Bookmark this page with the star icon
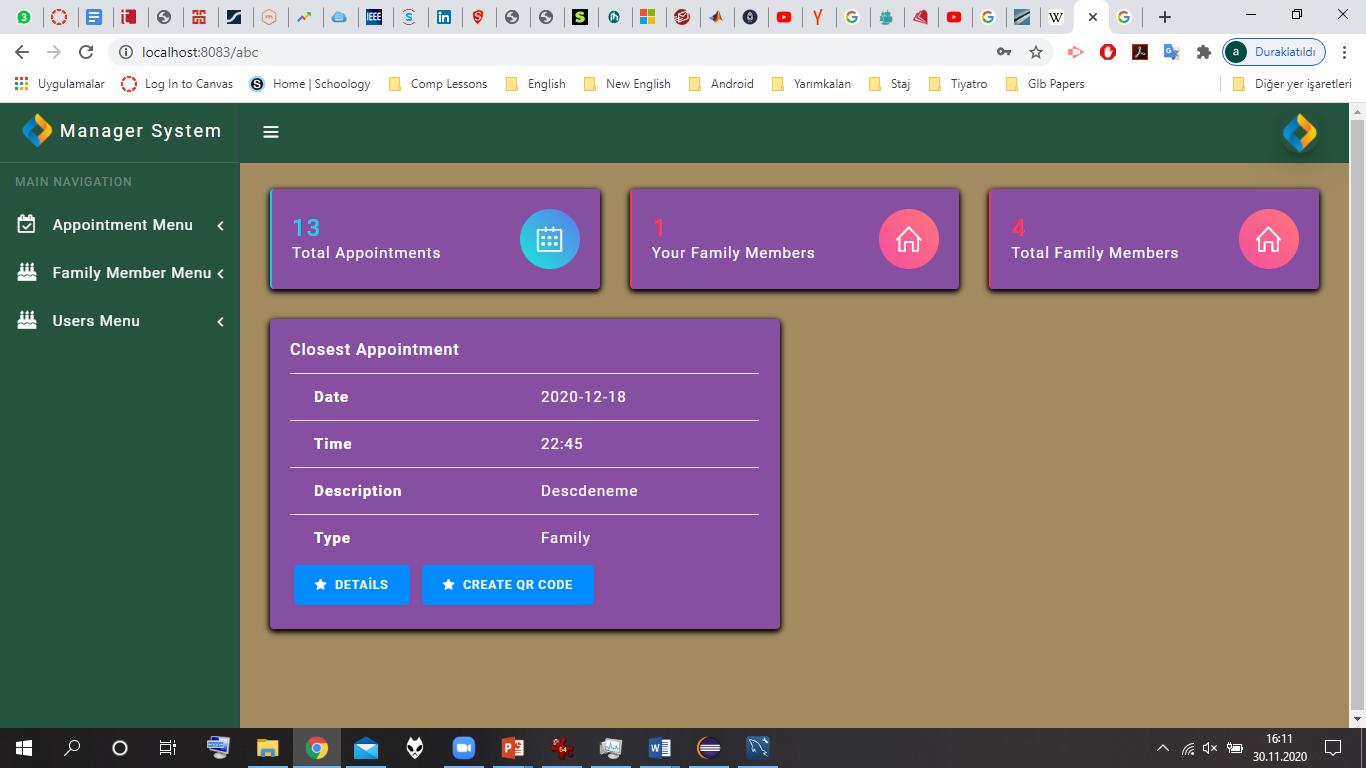This screenshot has width=1366, height=768. [x=1036, y=52]
